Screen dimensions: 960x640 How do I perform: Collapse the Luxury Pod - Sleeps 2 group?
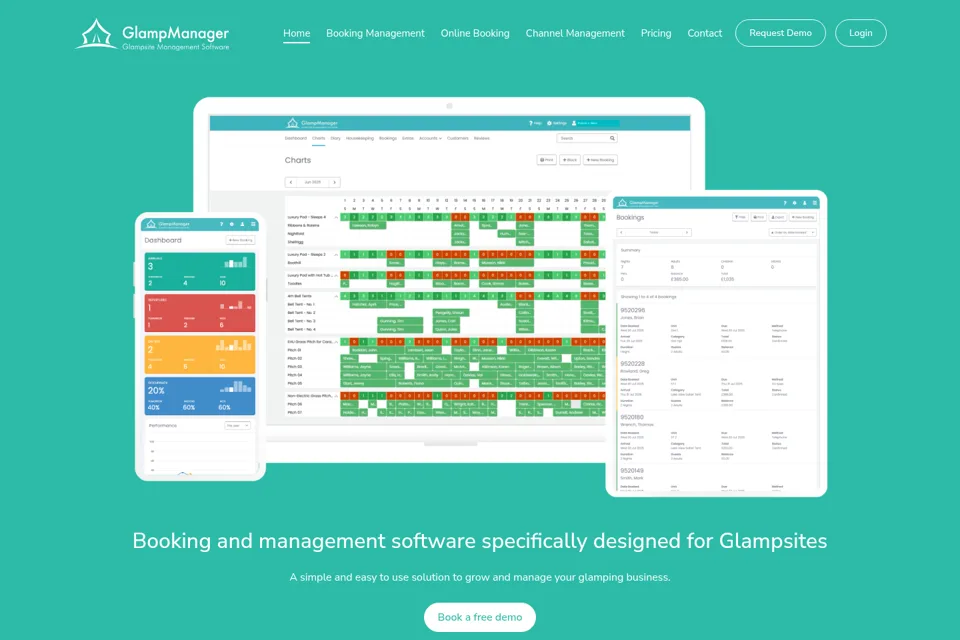[x=336, y=255]
